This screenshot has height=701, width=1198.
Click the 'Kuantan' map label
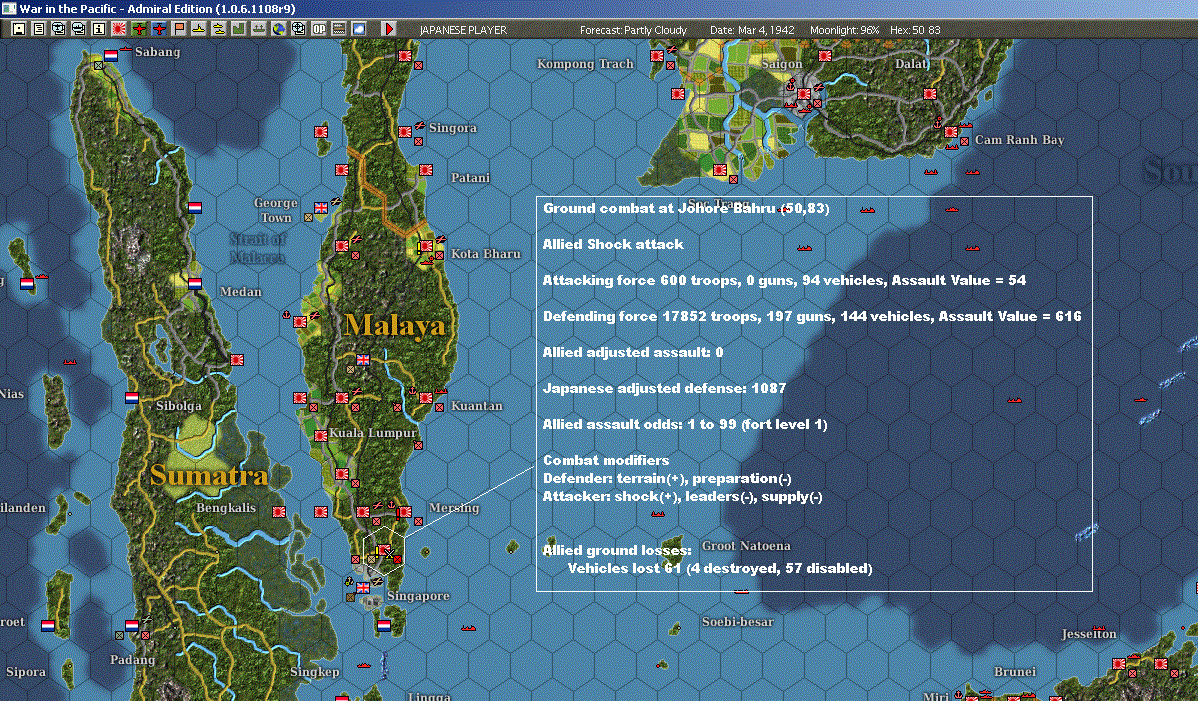[477, 405]
